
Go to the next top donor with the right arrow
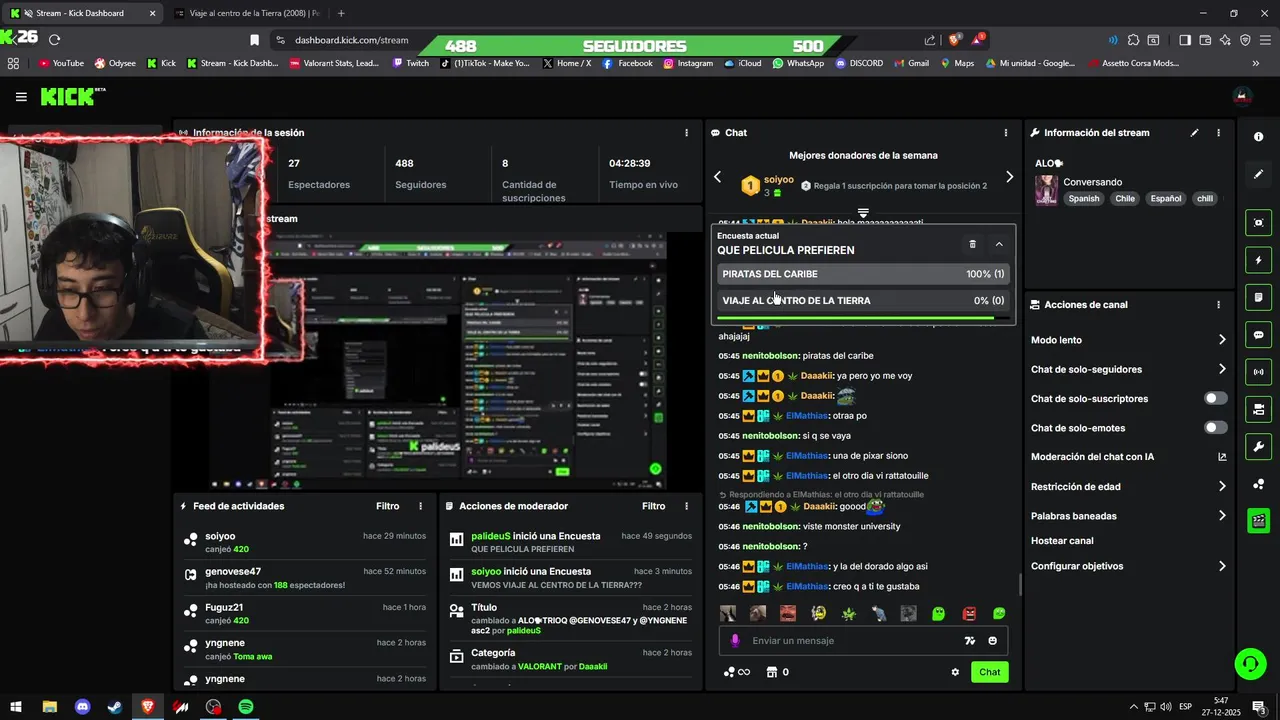[x=1009, y=177]
